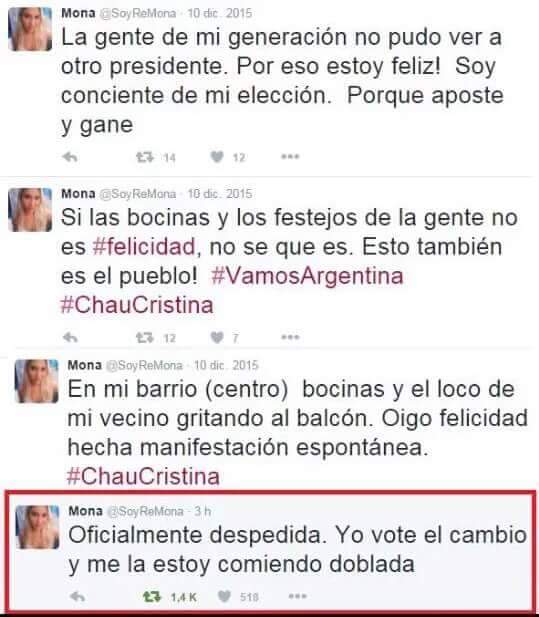Retweet the tweet with 12 retweets
Screen dimensions: 539x617
pos(144,338)
